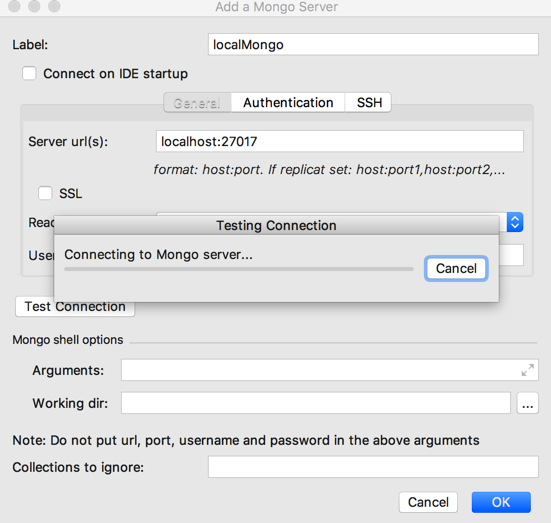Click the Testing Connection title bar
This screenshot has width=551, height=523.
(277, 225)
